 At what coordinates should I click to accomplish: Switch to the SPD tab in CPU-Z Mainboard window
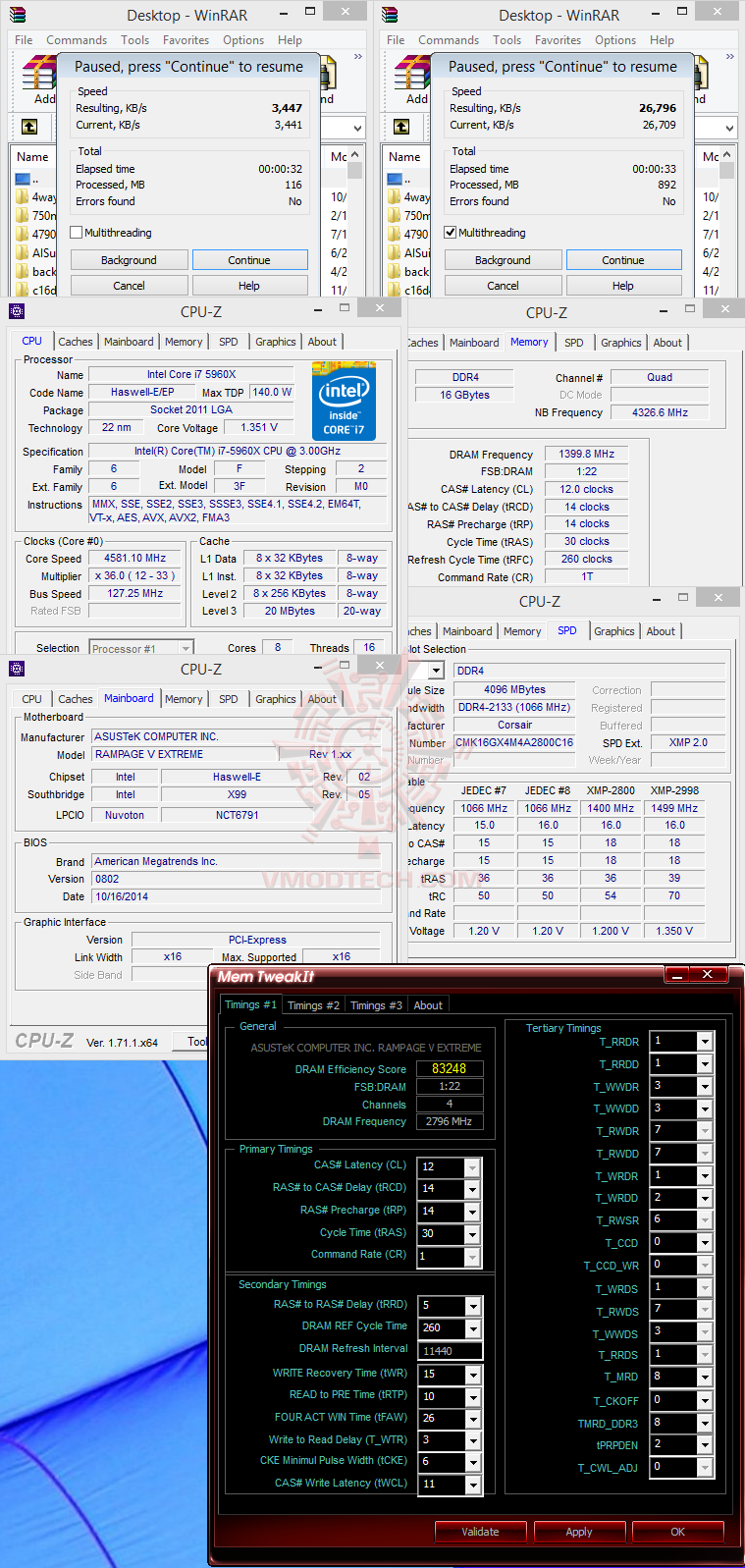(x=228, y=699)
